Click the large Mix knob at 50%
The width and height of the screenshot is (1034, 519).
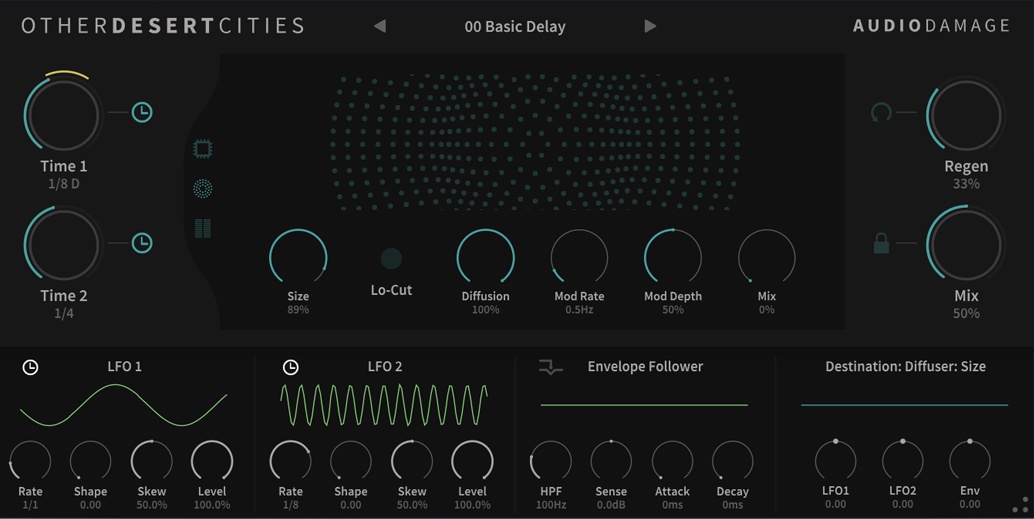coord(966,245)
